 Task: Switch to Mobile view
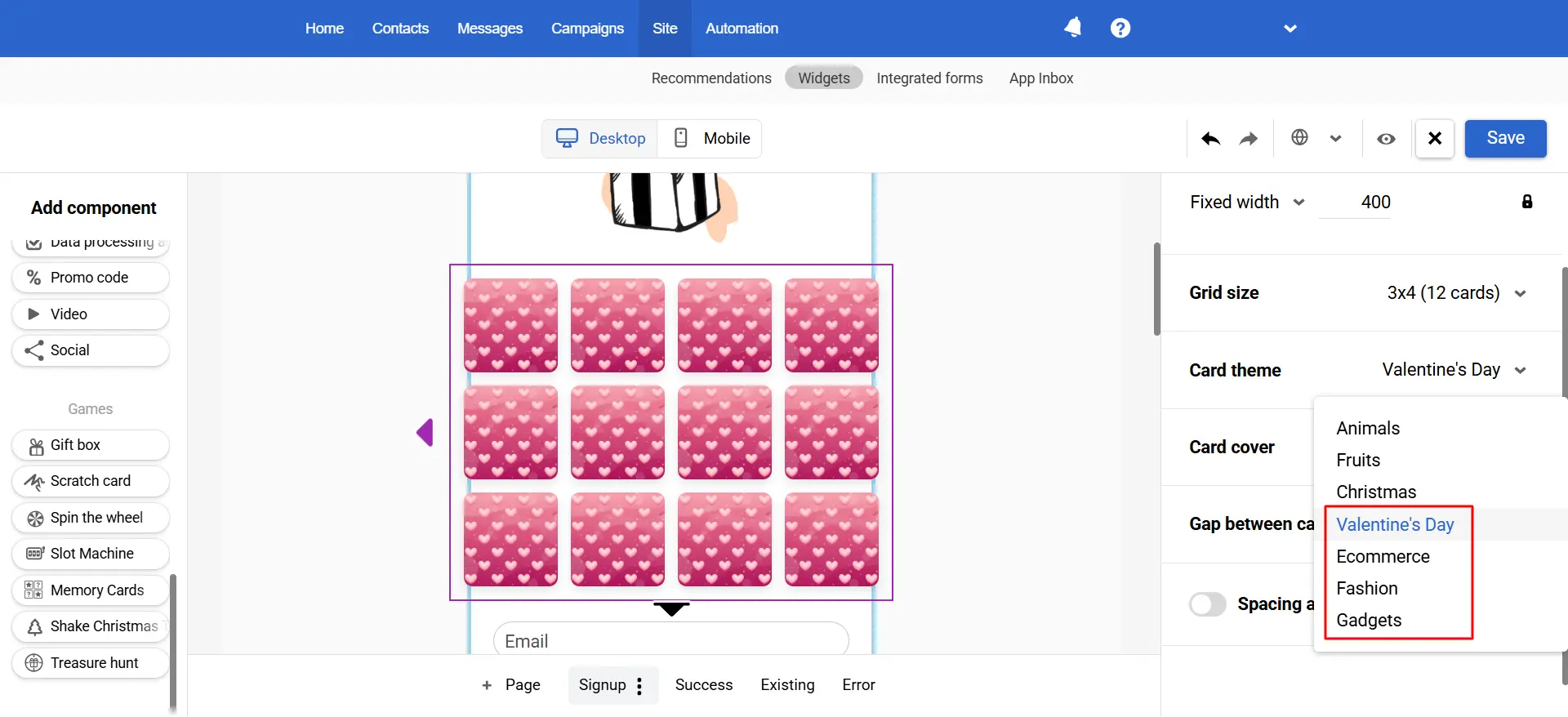coord(710,138)
